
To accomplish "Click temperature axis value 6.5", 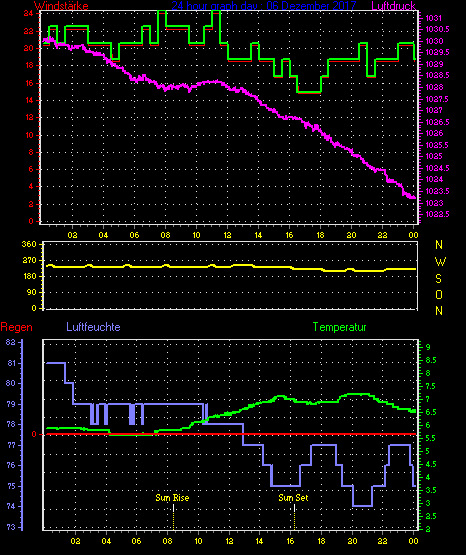I will point(431,412).
